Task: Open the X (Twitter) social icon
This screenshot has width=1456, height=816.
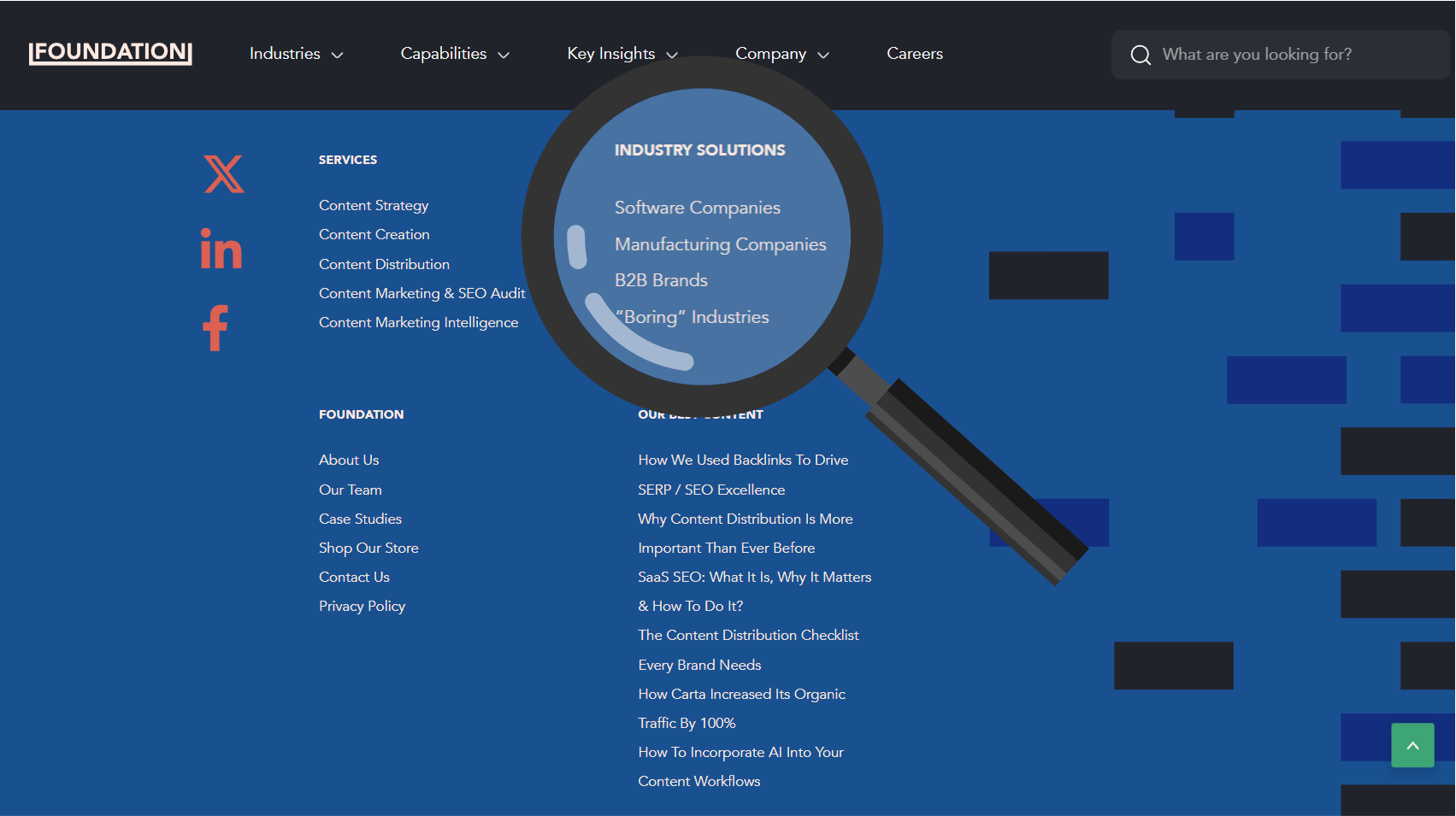Action: (224, 174)
